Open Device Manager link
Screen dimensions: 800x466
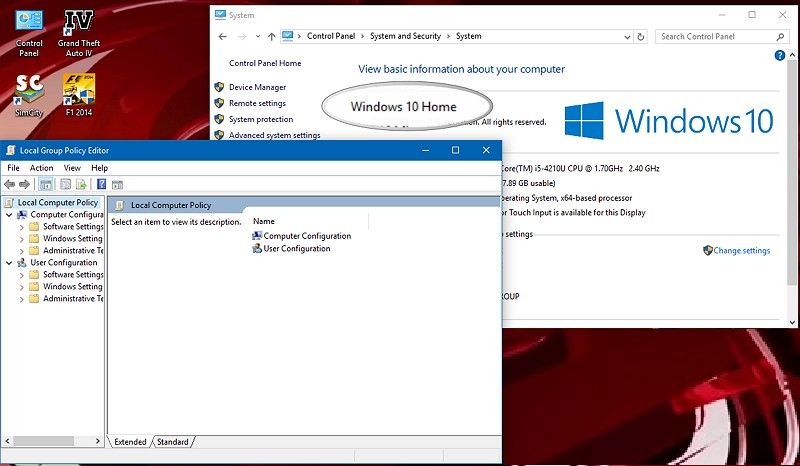click(257, 87)
